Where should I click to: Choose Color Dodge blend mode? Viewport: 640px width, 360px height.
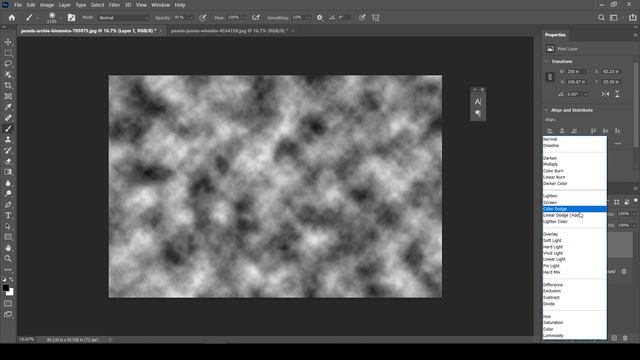tap(574, 209)
